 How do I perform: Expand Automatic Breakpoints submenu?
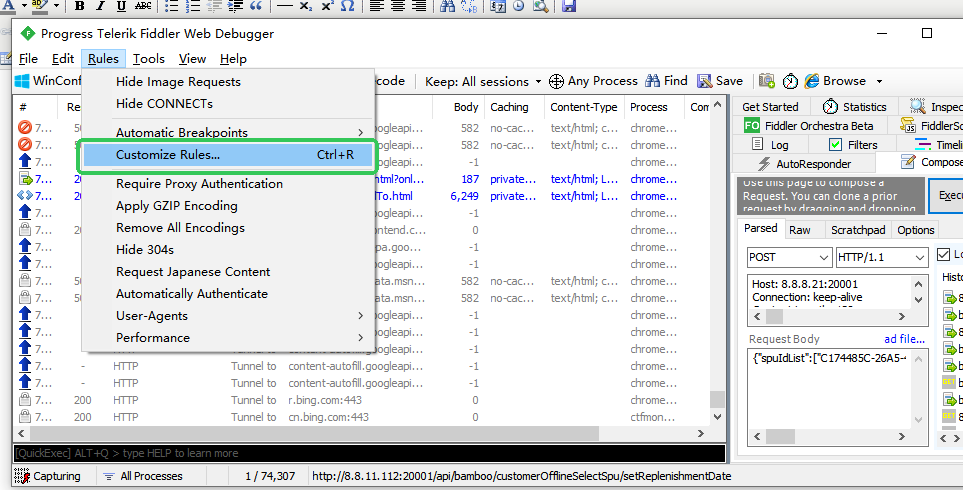228,133
